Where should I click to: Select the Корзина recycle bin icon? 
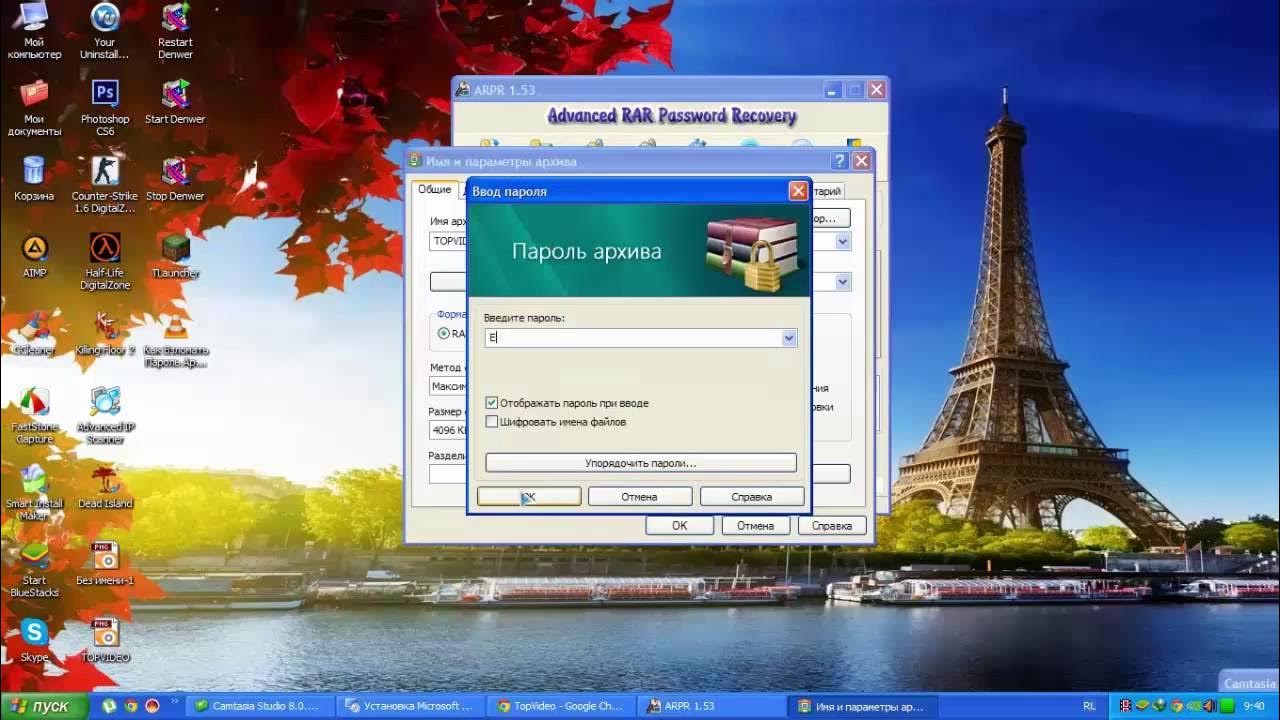(x=34, y=179)
